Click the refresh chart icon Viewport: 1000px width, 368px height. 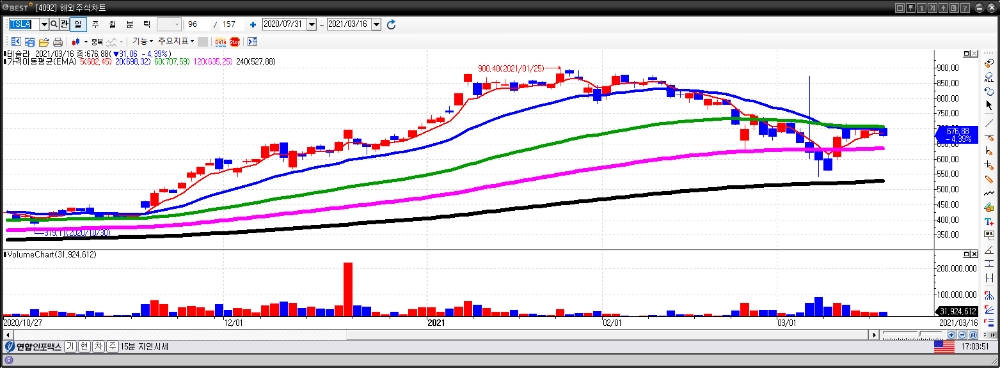pos(392,24)
